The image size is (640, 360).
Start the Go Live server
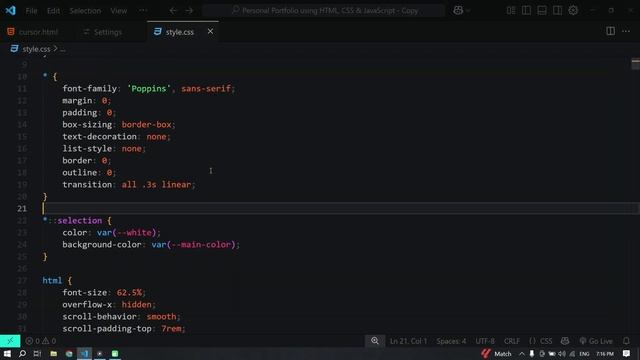pyautogui.click(x=596, y=341)
